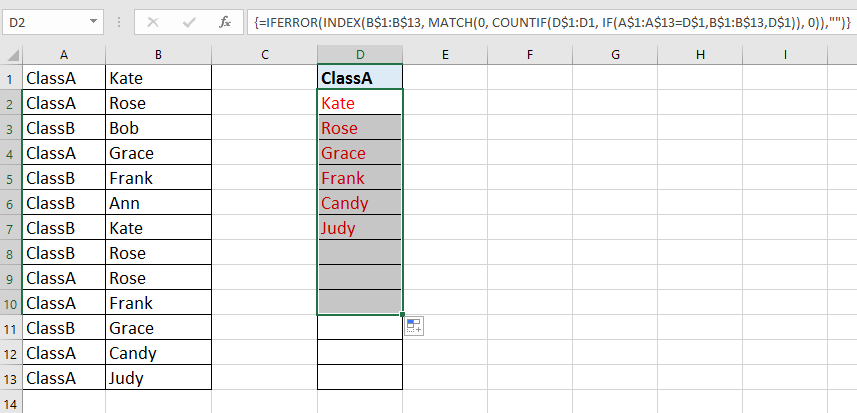Click the Enter checkmark formula icon
The height and width of the screenshot is (413, 857).
pyautogui.click(x=189, y=20)
